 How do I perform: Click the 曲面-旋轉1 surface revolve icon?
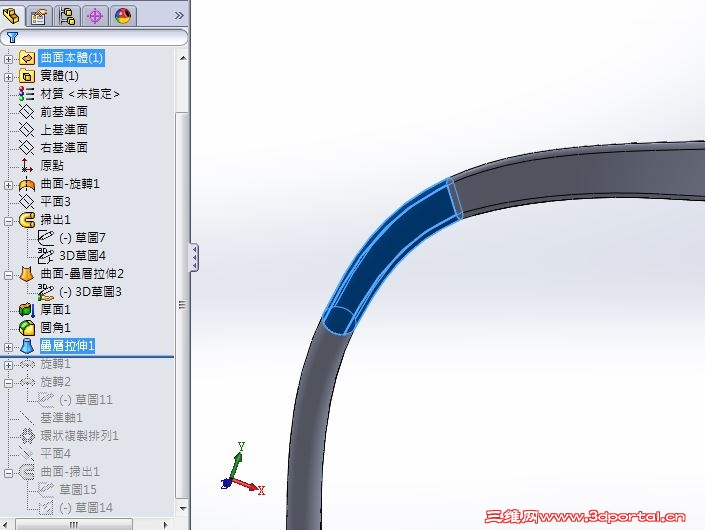pyautogui.click(x=27, y=184)
